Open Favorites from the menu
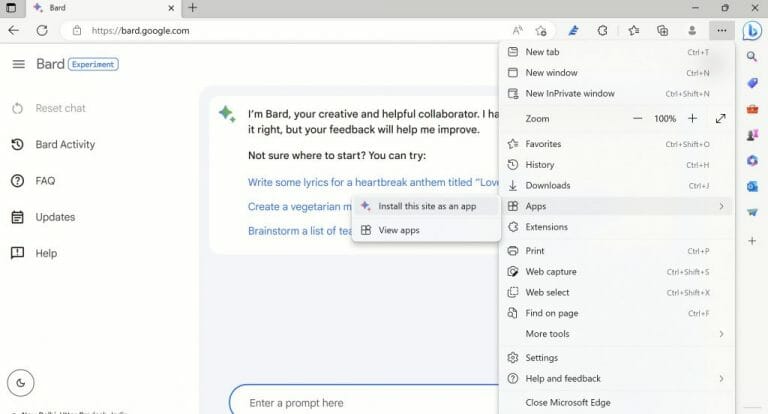This screenshot has width=768, height=414. click(x=617, y=144)
